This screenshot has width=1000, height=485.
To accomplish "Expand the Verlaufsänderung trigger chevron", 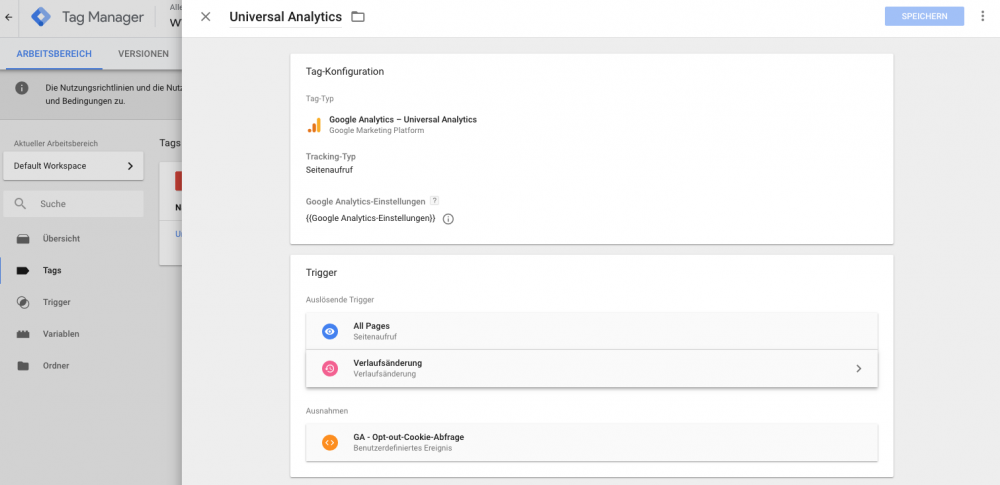I will 858,368.
